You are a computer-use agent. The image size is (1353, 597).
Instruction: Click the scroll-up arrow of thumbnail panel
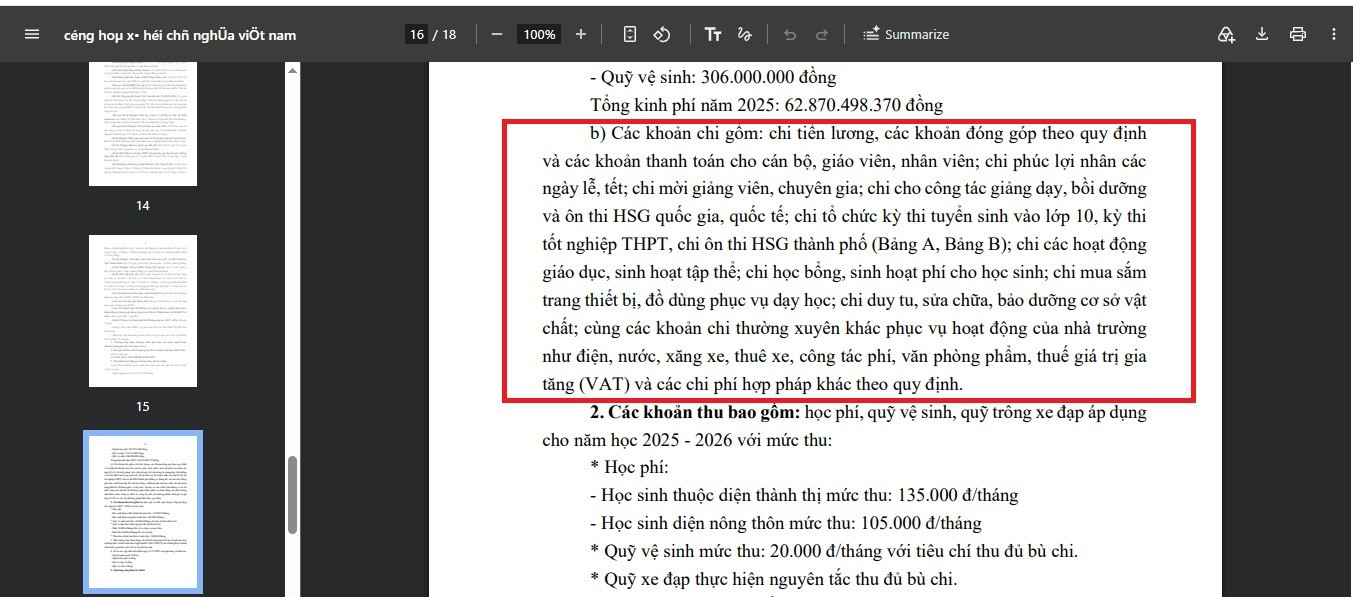pyautogui.click(x=292, y=70)
